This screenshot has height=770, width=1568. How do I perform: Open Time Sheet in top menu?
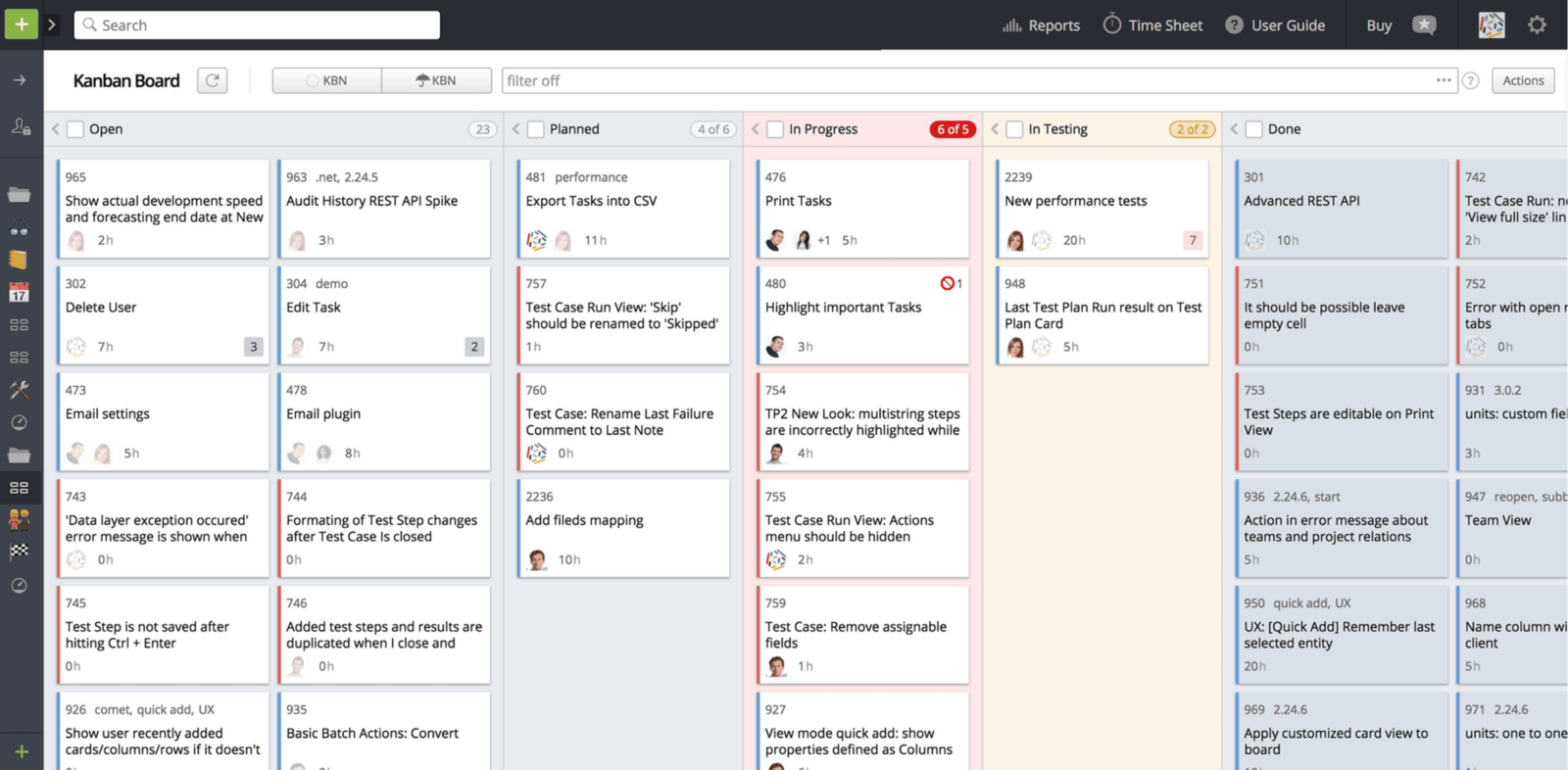(x=1152, y=25)
